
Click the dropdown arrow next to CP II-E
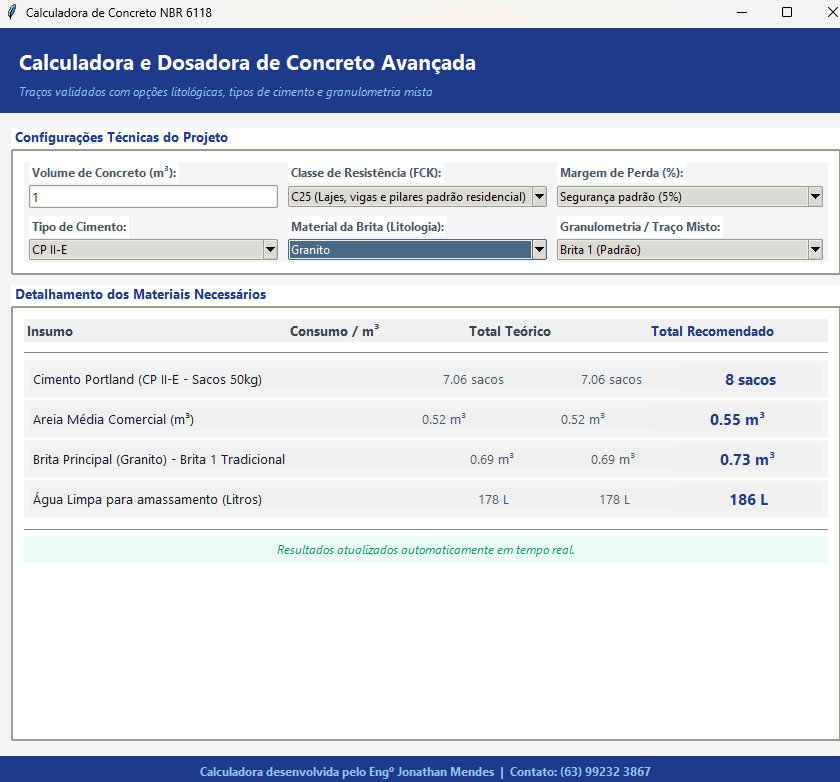click(x=271, y=250)
